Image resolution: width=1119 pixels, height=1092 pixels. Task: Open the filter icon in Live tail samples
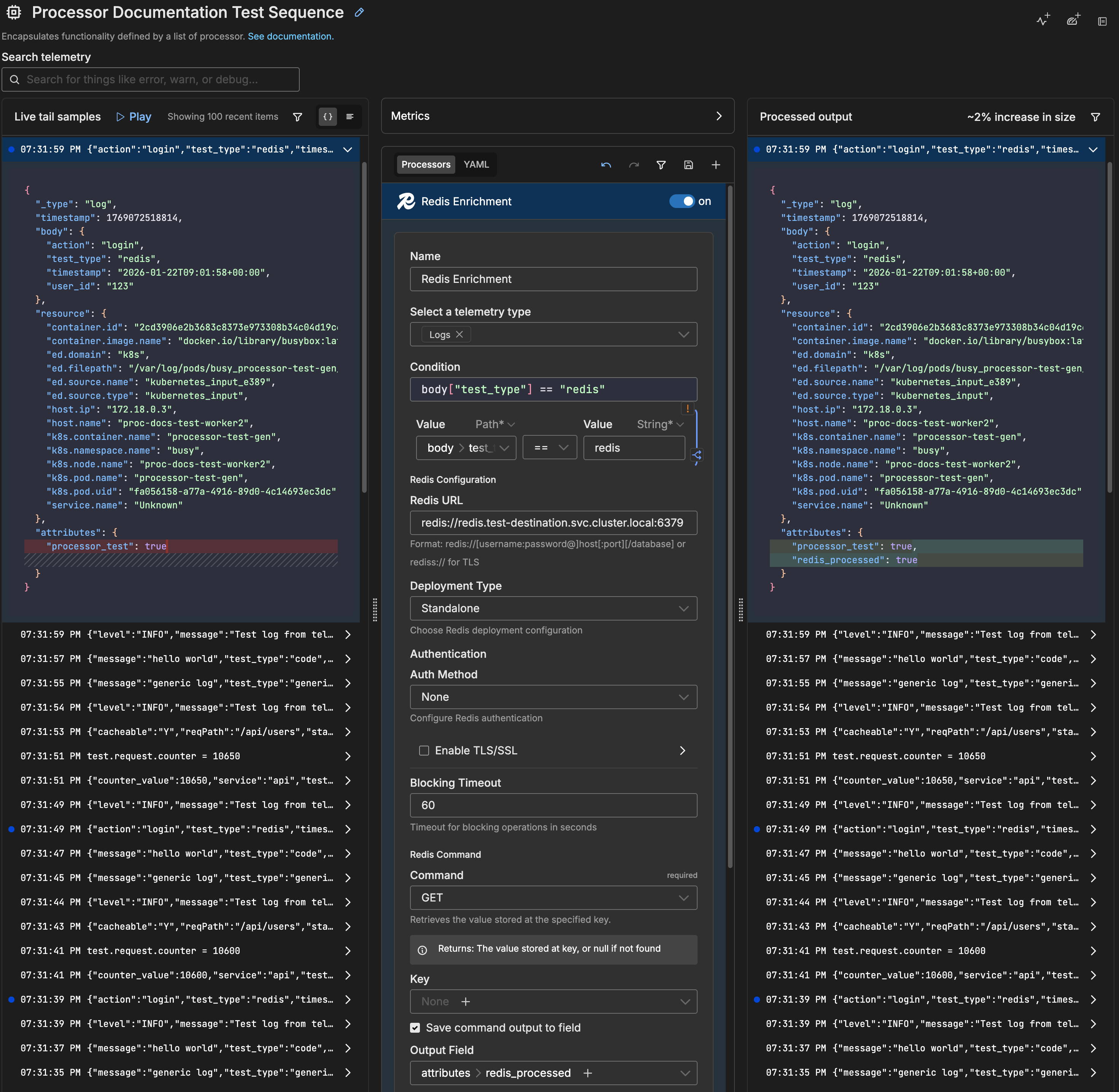[298, 116]
